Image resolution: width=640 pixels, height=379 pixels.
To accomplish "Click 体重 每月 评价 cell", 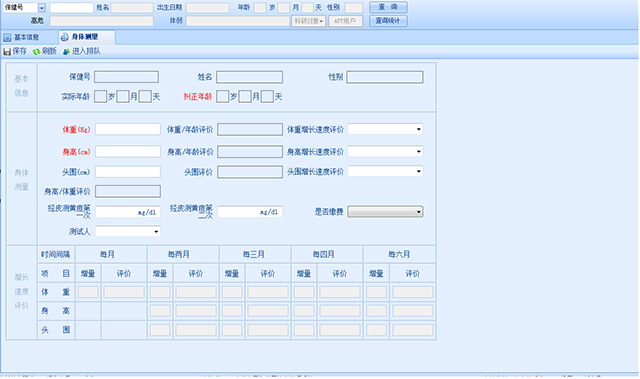I will tap(124, 292).
